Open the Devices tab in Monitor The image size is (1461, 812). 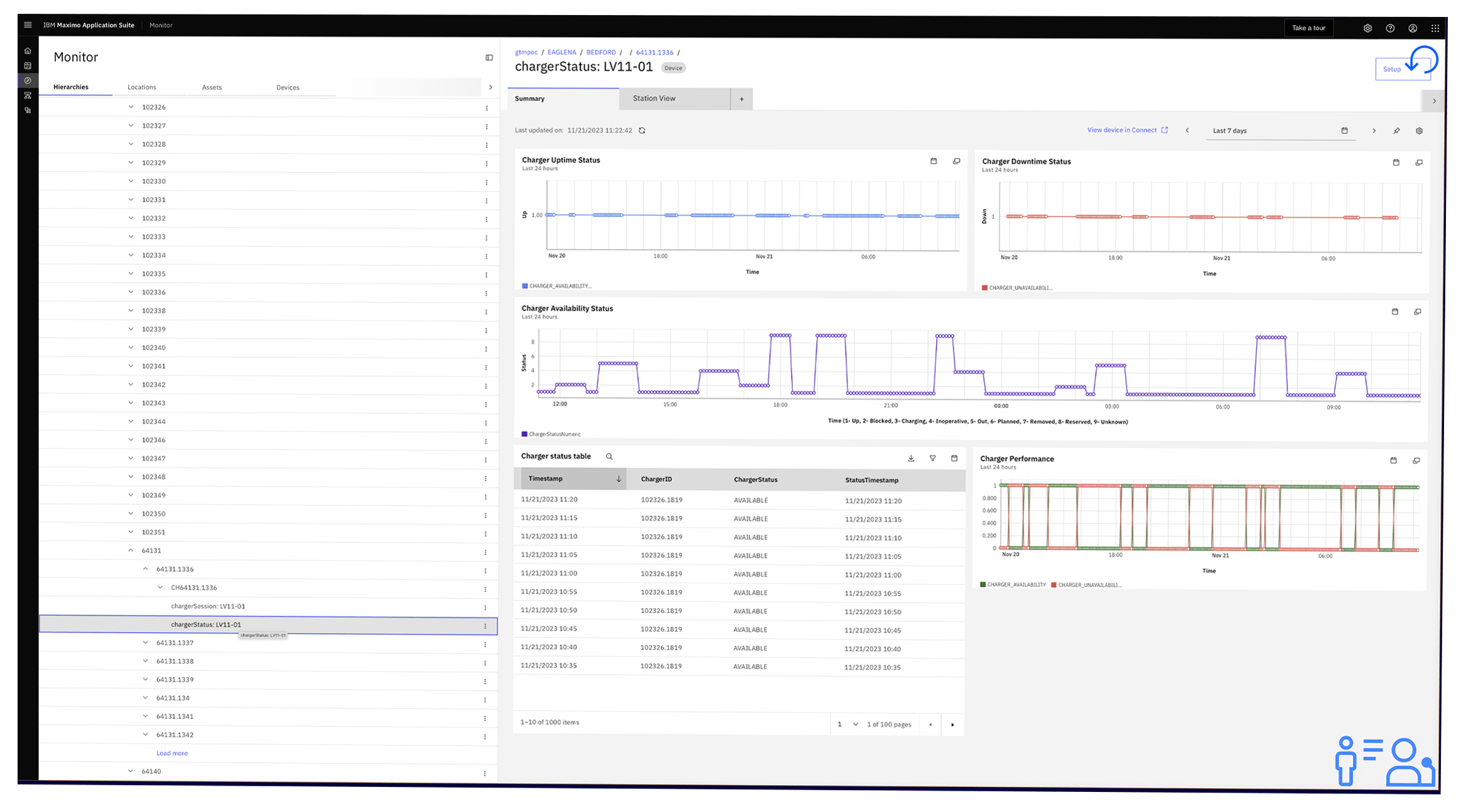pos(288,88)
